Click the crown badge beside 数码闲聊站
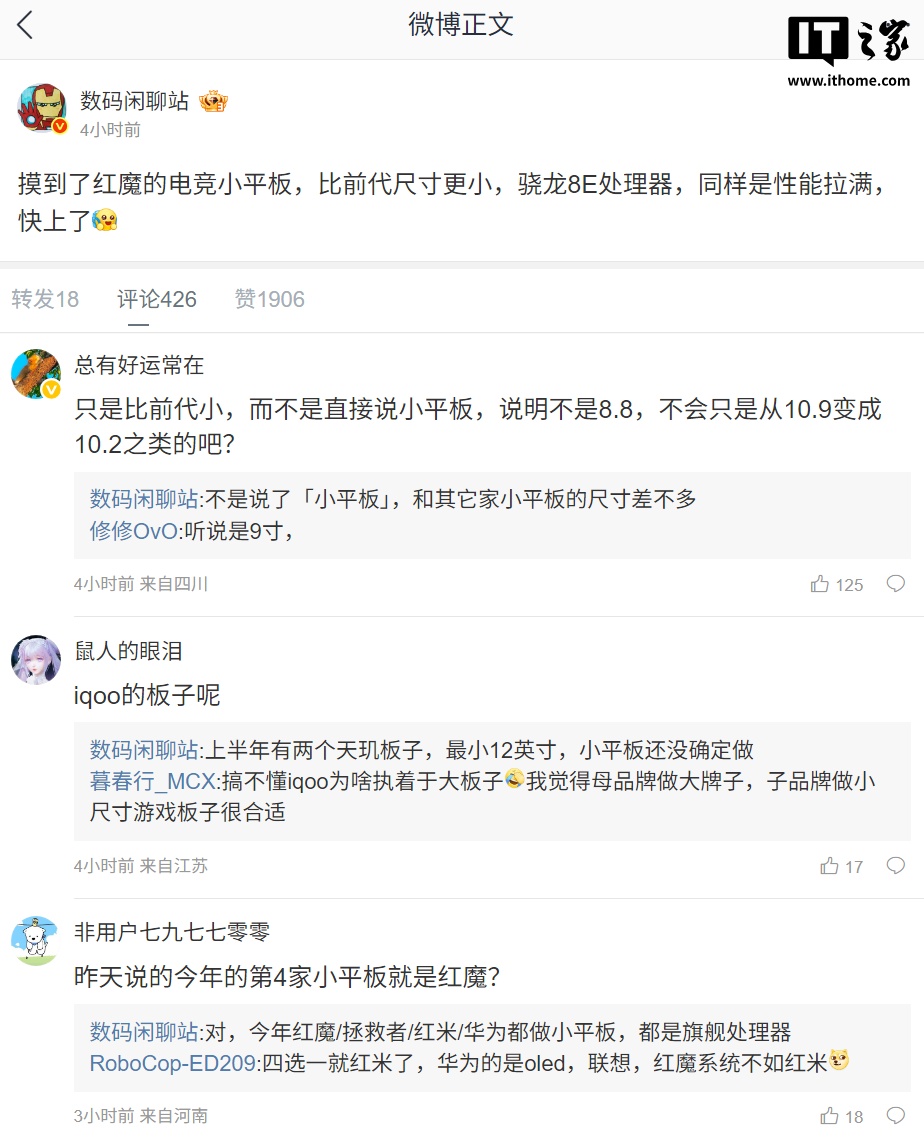Viewport: 924px width, 1141px height. pyautogui.click(x=213, y=101)
